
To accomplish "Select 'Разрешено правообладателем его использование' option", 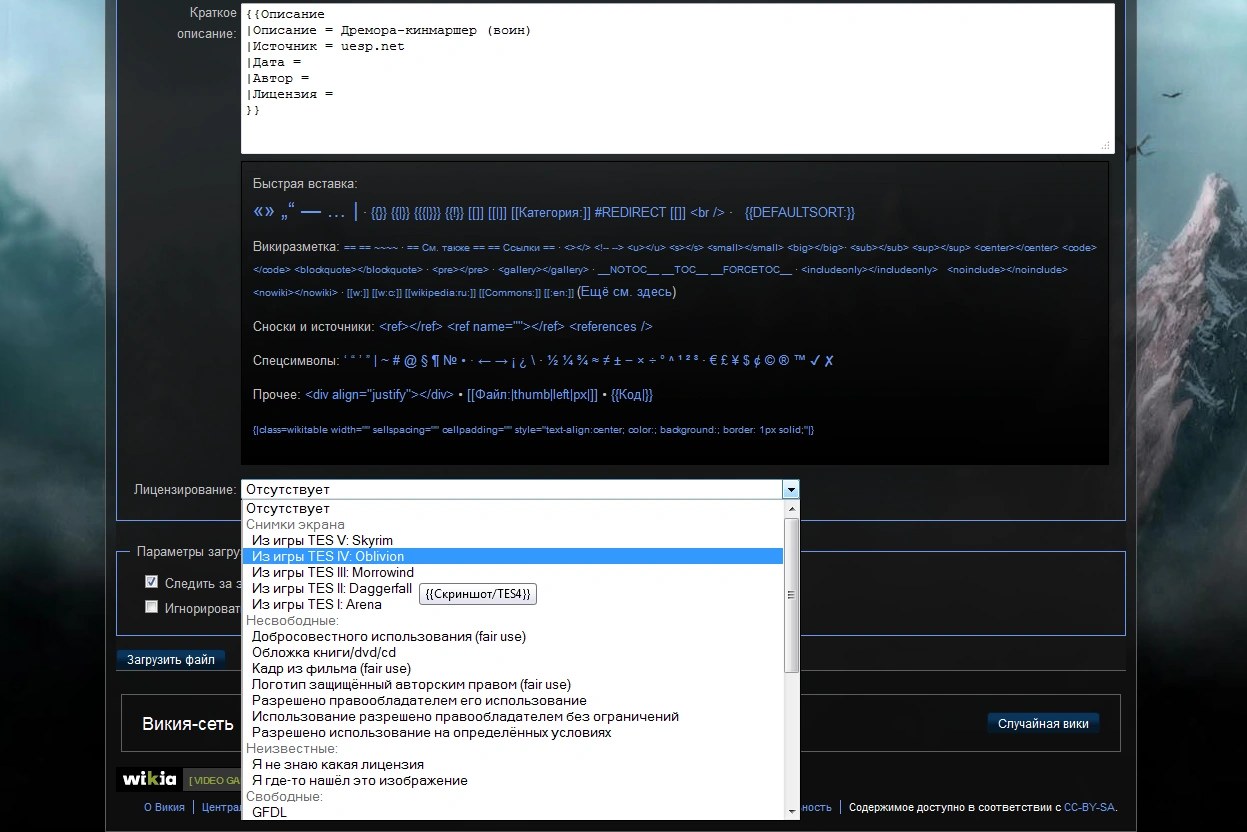I will [514, 700].
